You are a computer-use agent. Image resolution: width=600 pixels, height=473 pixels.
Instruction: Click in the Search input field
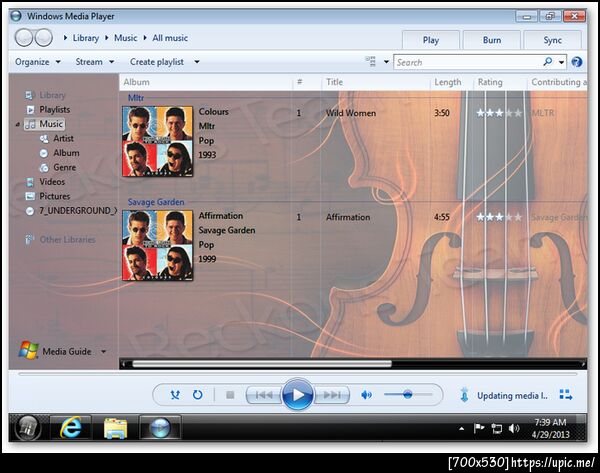point(468,62)
